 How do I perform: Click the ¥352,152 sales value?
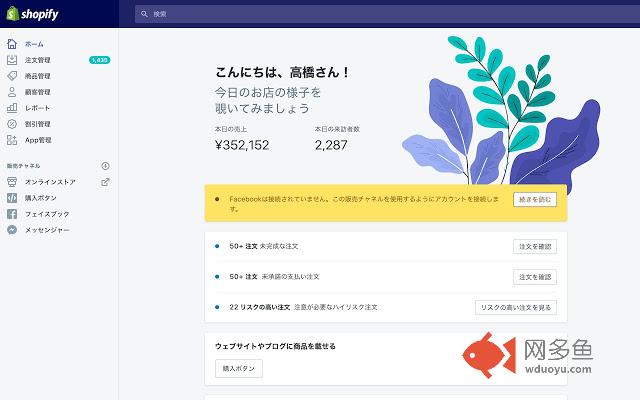pos(242,145)
